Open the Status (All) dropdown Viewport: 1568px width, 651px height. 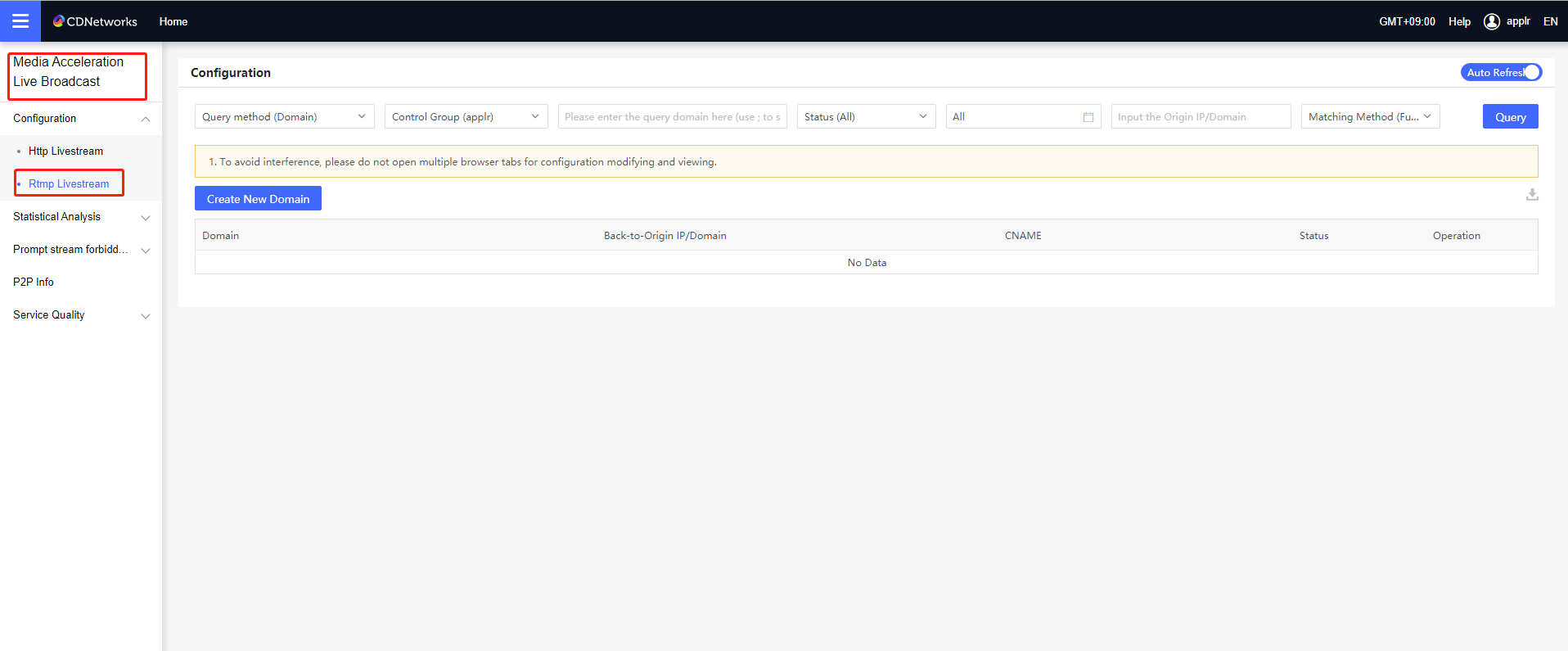coord(867,116)
